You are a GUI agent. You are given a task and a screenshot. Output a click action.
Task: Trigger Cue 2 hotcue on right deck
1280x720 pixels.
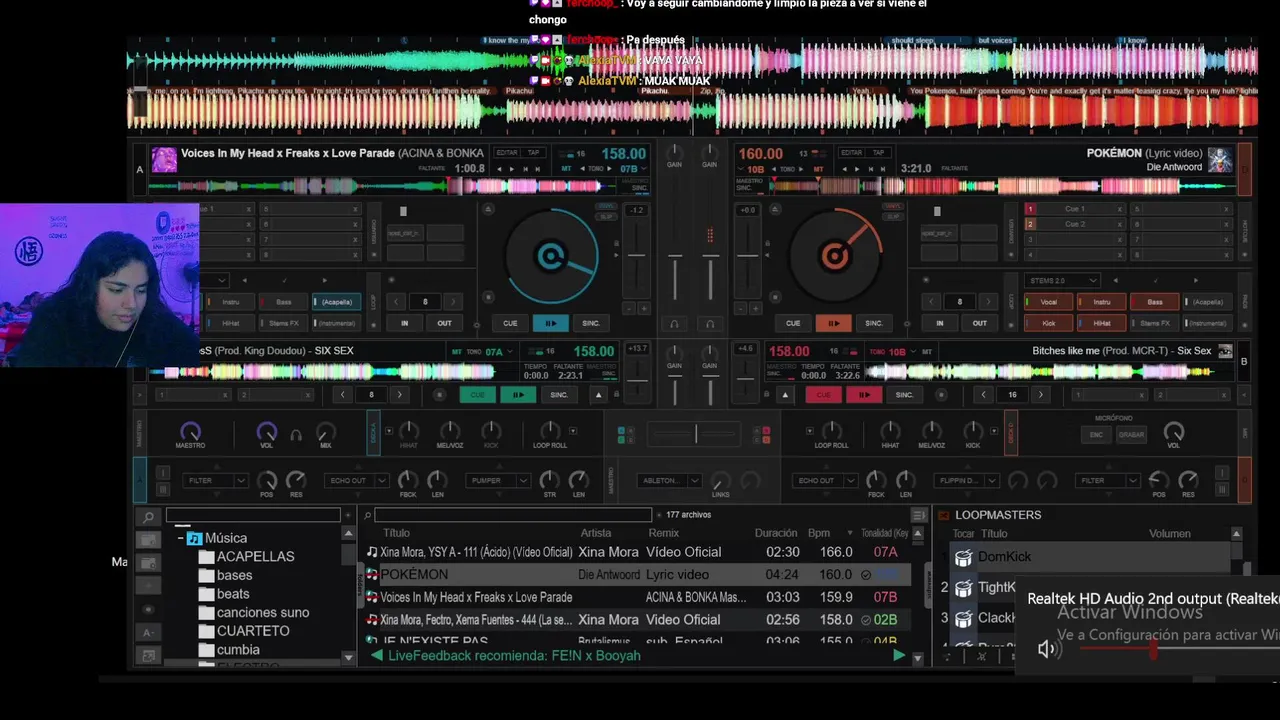coord(1074,224)
